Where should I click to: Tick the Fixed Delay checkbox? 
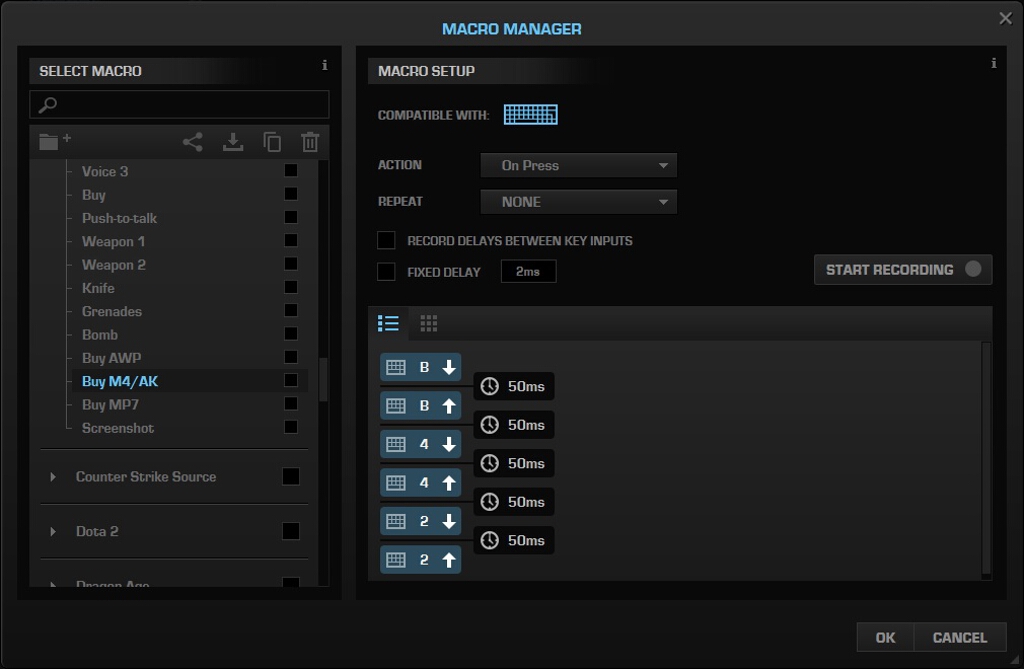386,271
